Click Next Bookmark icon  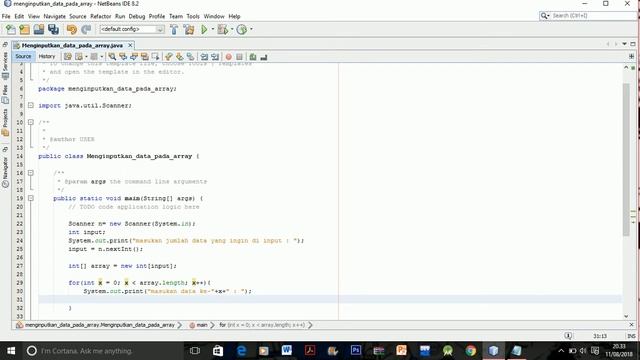click(180, 57)
